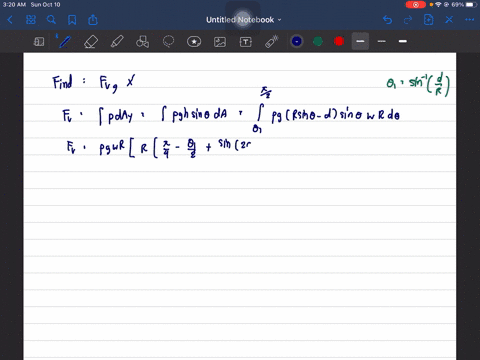Select the Image insert tool

[x=220, y=42]
